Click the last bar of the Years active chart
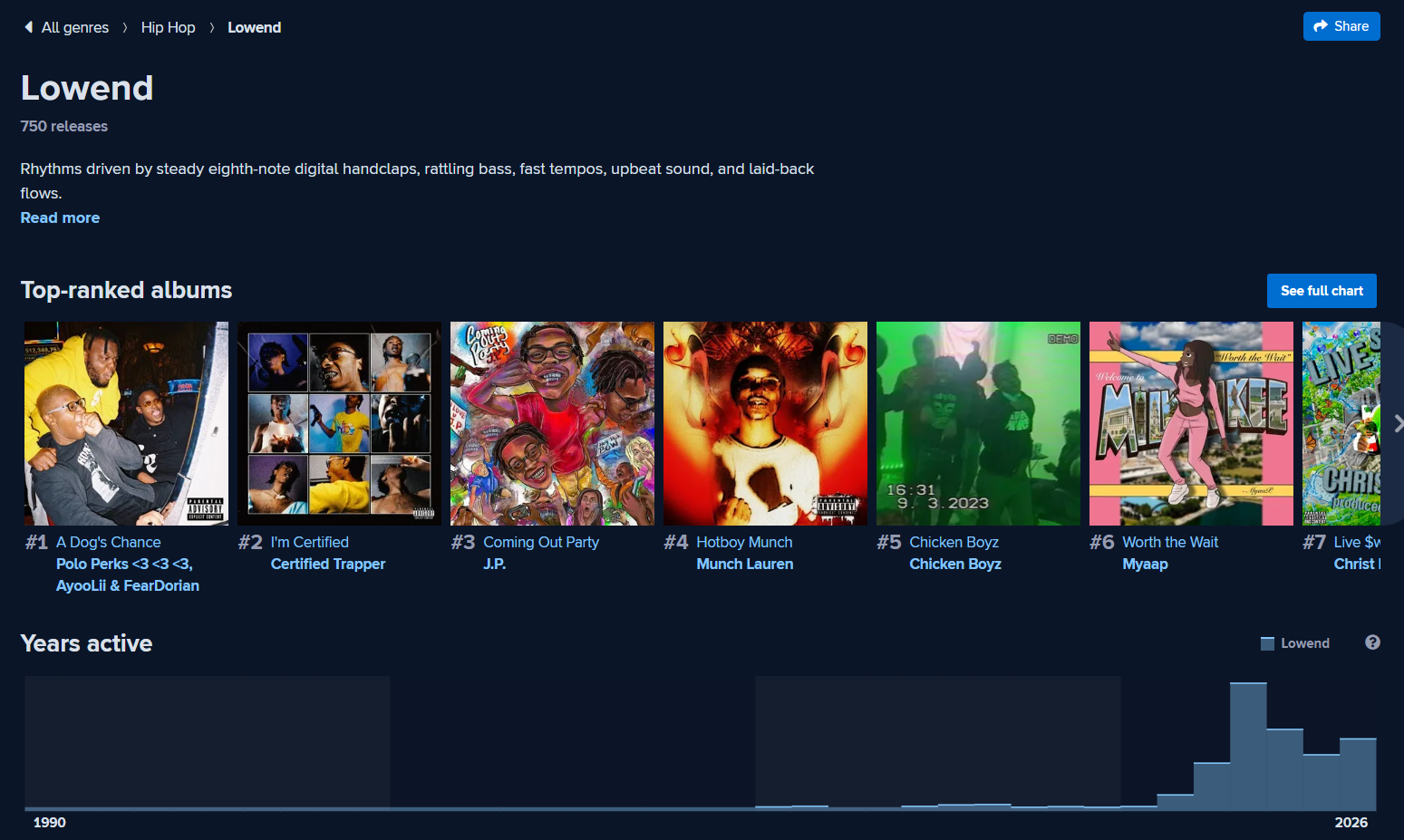Viewport: 1404px width, 840px height. tap(1358, 774)
